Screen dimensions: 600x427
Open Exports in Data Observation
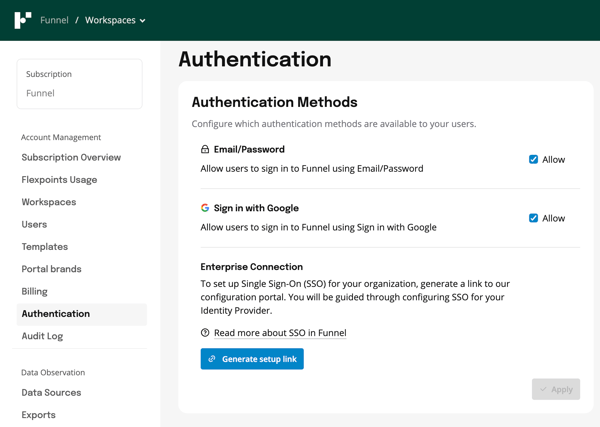(39, 415)
